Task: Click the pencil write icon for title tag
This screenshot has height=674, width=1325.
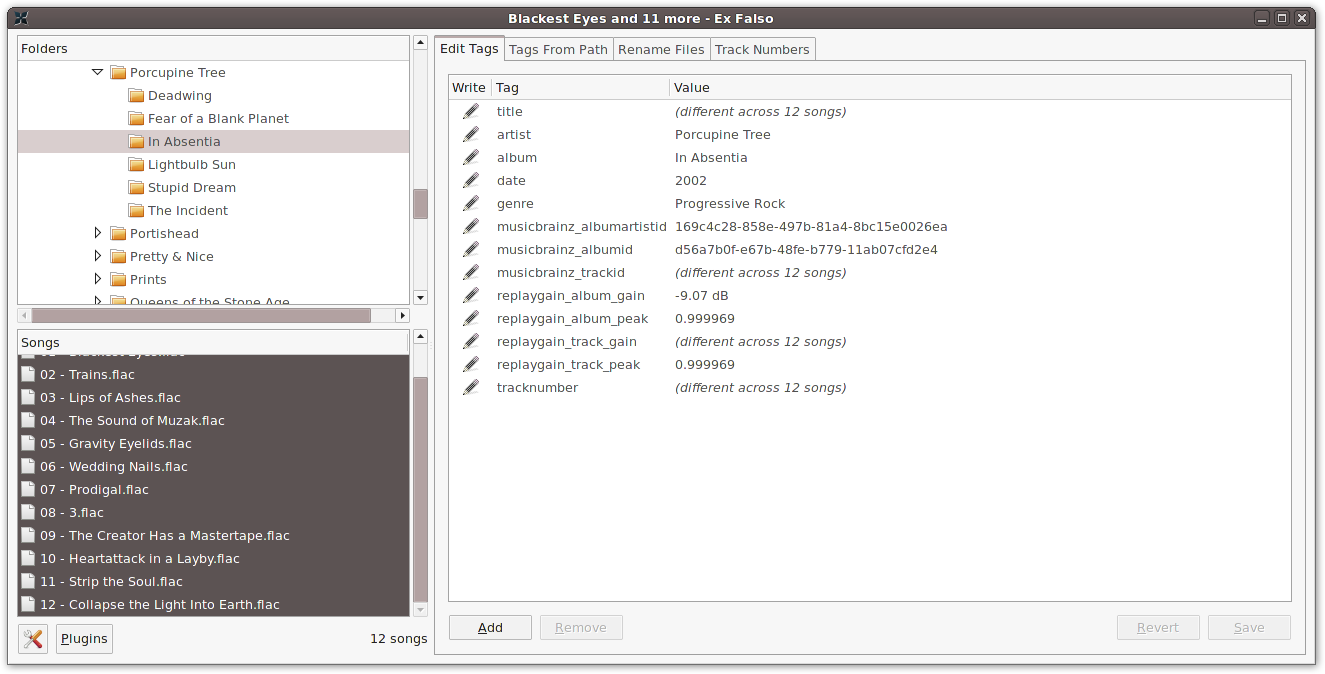Action: coord(471,111)
